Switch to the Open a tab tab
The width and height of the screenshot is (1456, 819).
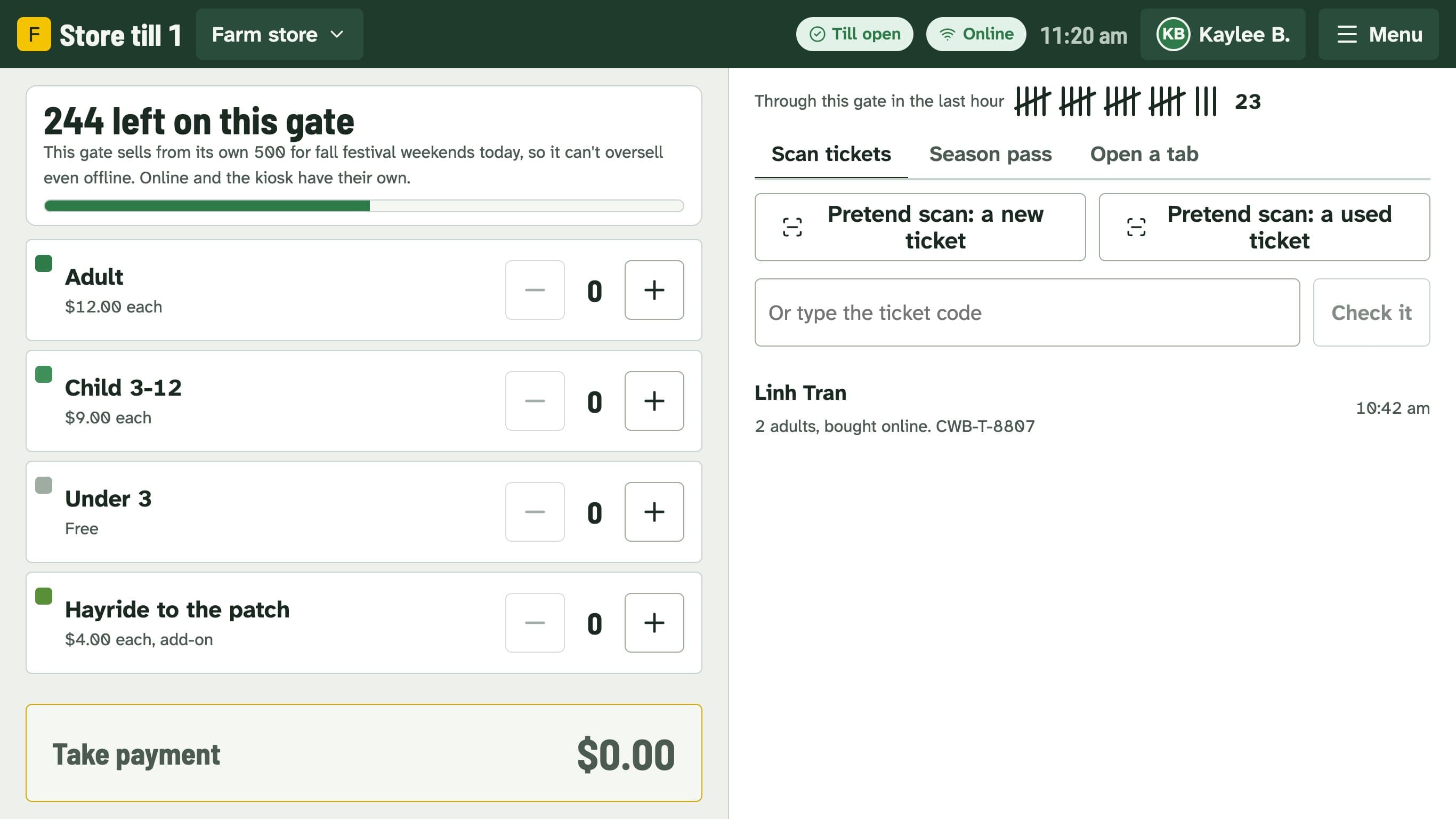coord(1144,154)
